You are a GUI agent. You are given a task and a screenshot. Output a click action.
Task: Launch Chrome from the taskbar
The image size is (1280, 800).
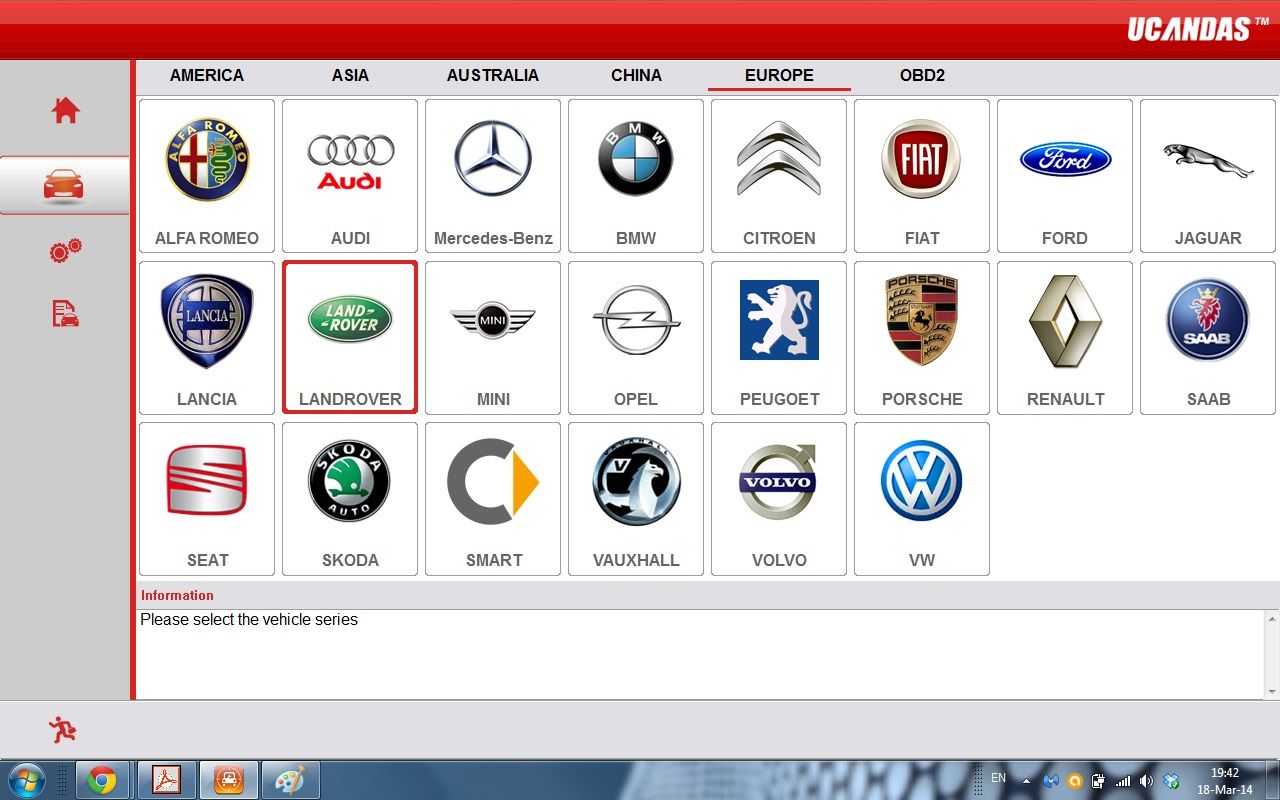point(102,779)
